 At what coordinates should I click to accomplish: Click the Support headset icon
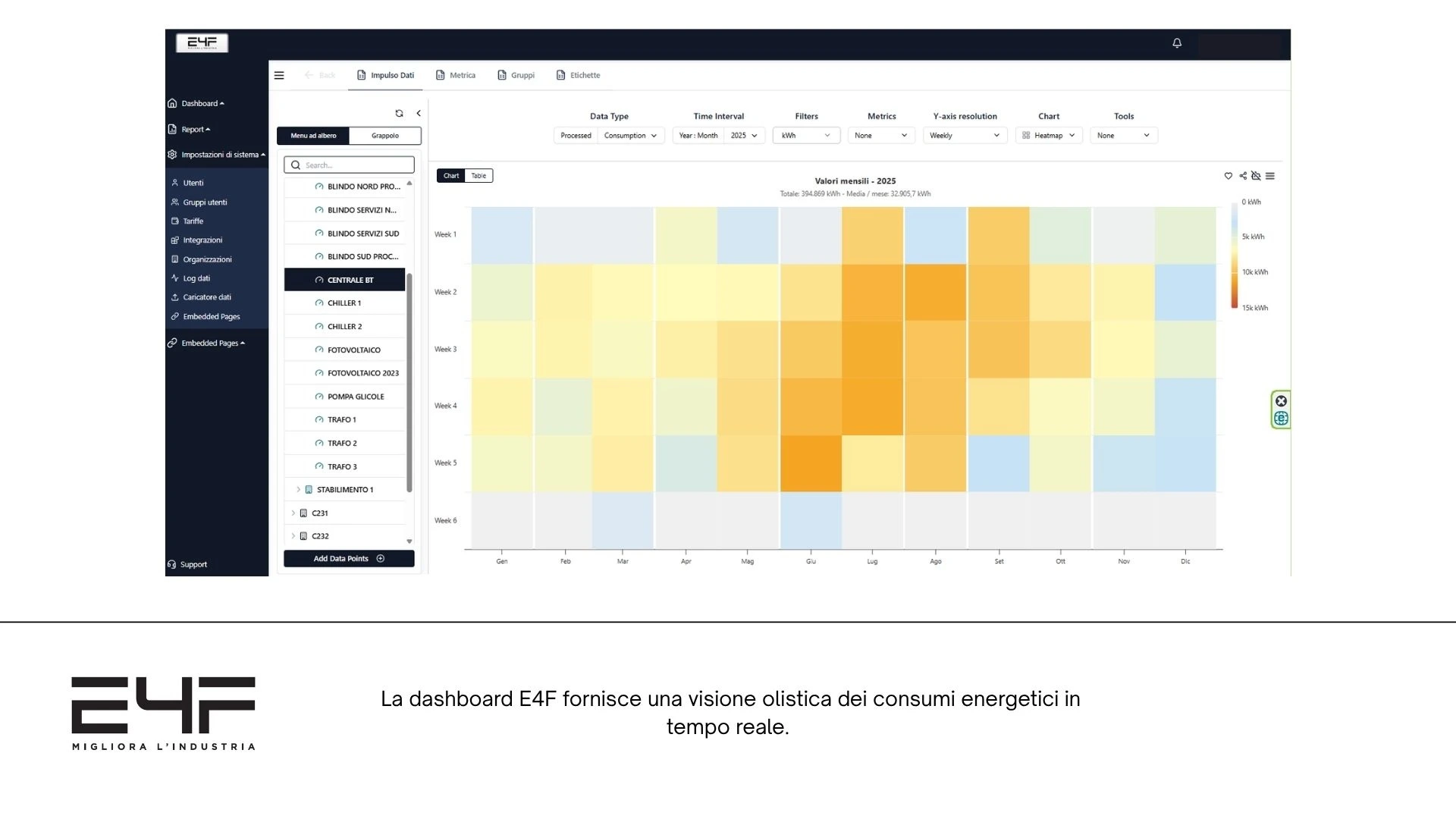172,564
